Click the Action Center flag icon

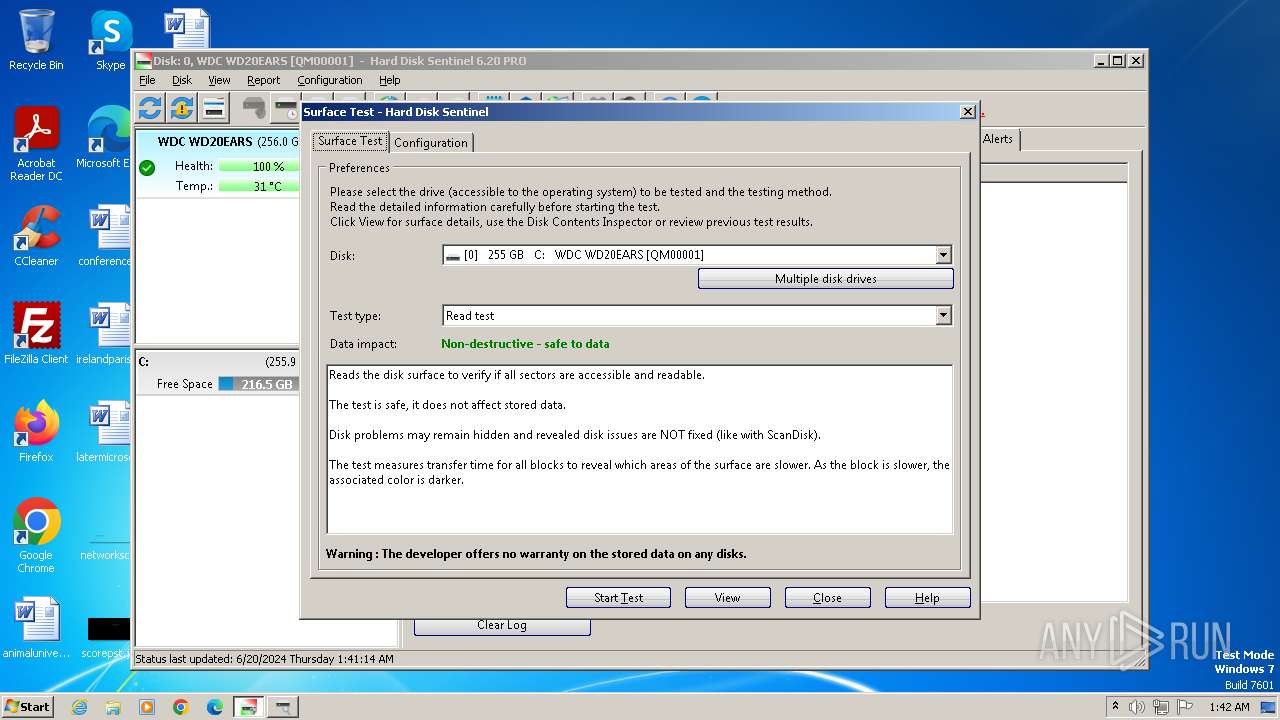click(x=1184, y=707)
